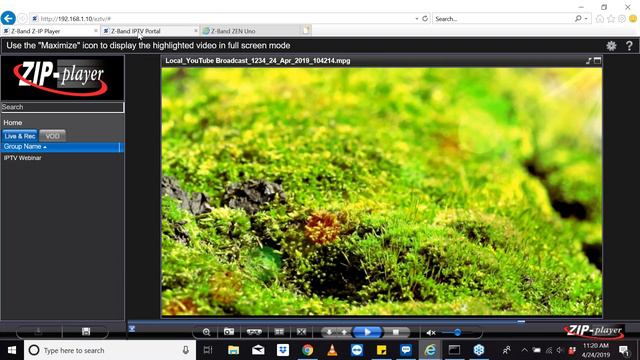Open the IPTV Webinar group
Image resolution: width=640 pixels, height=360 pixels.
(23, 158)
